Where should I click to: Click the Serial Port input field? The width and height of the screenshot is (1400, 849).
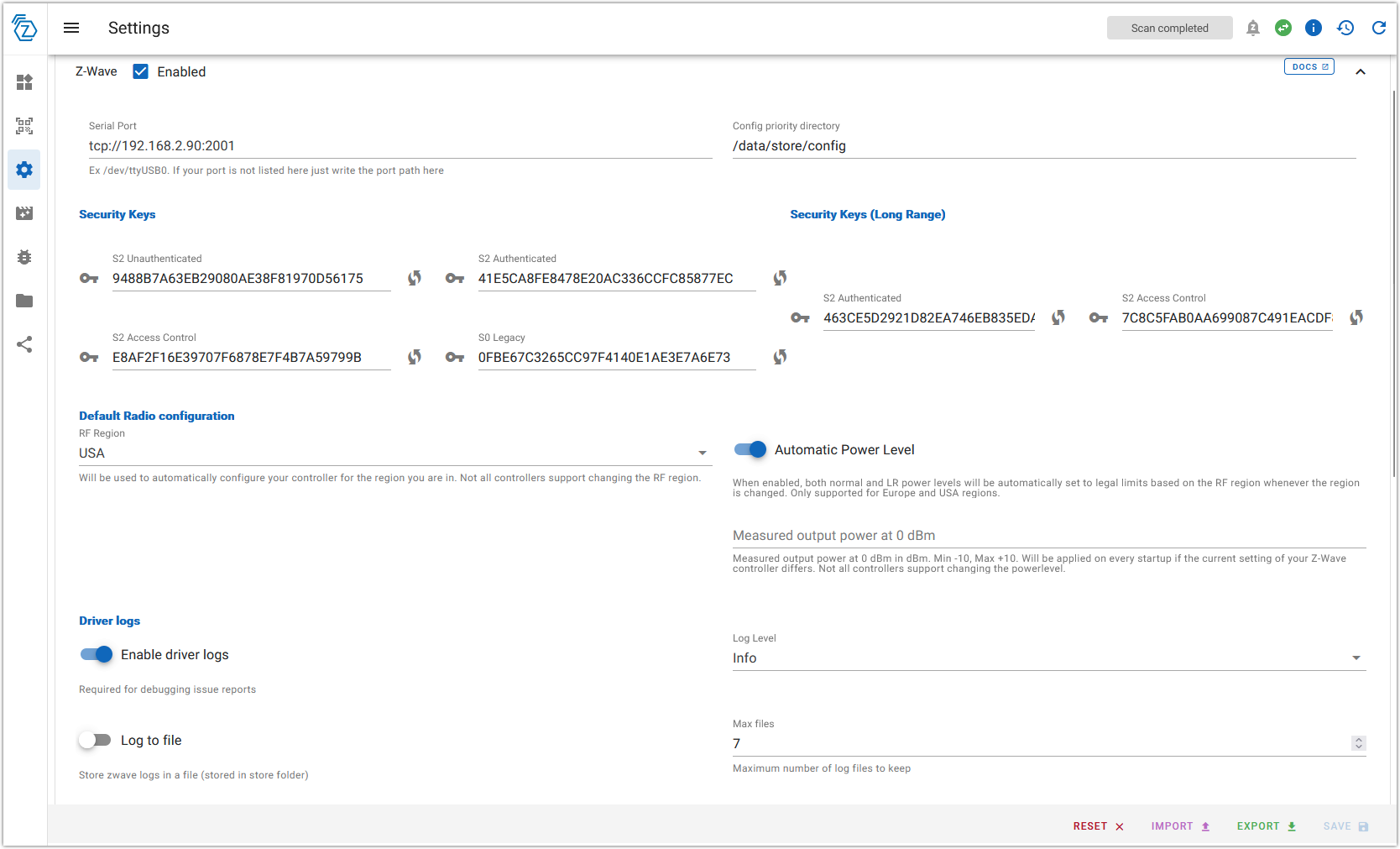400,146
